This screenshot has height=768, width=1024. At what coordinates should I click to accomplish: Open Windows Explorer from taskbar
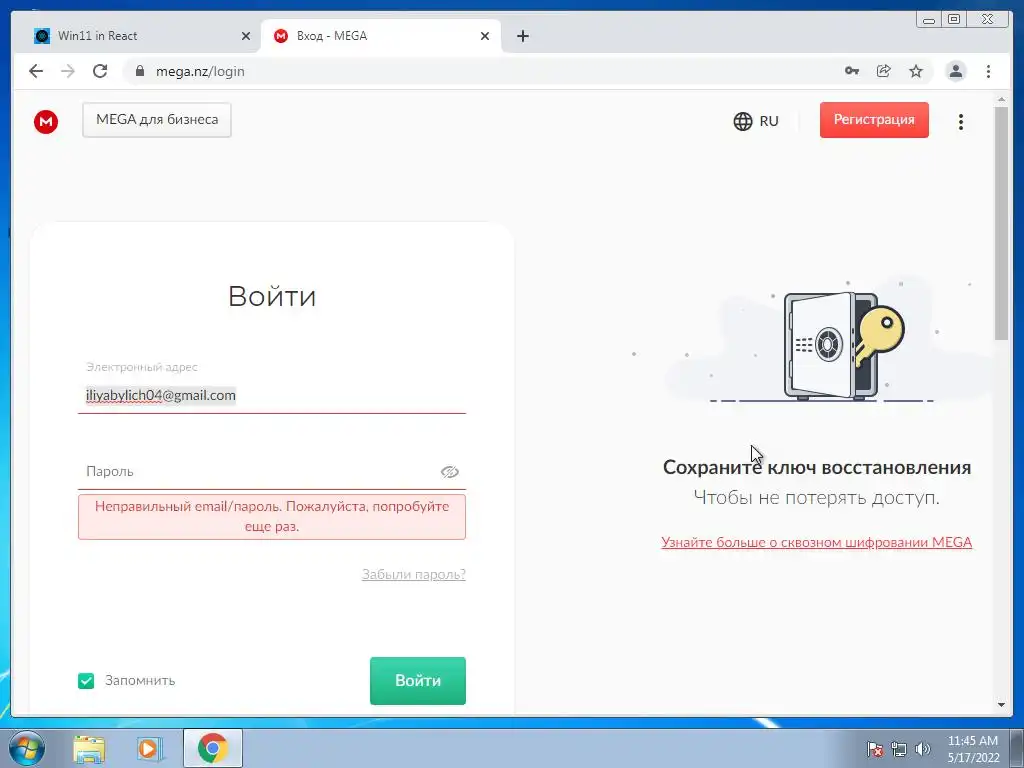click(89, 748)
